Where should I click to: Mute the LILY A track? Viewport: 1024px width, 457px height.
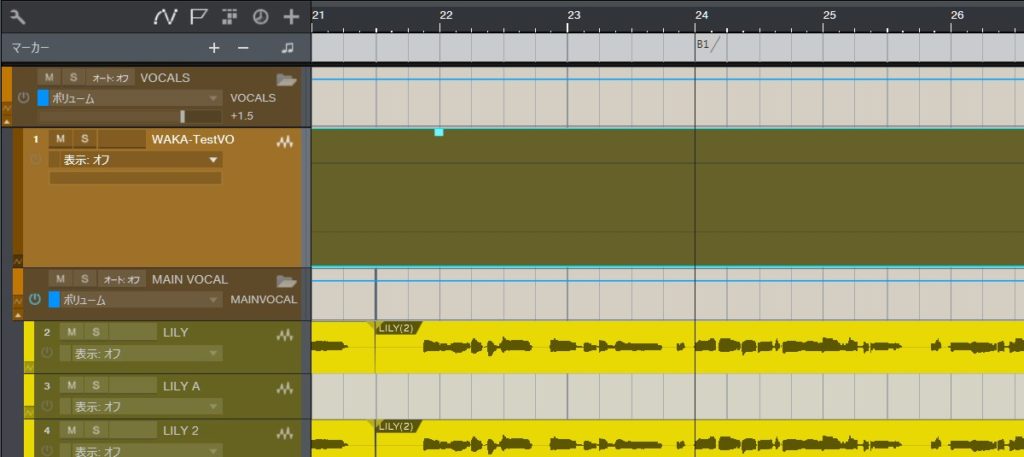click(x=72, y=386)
